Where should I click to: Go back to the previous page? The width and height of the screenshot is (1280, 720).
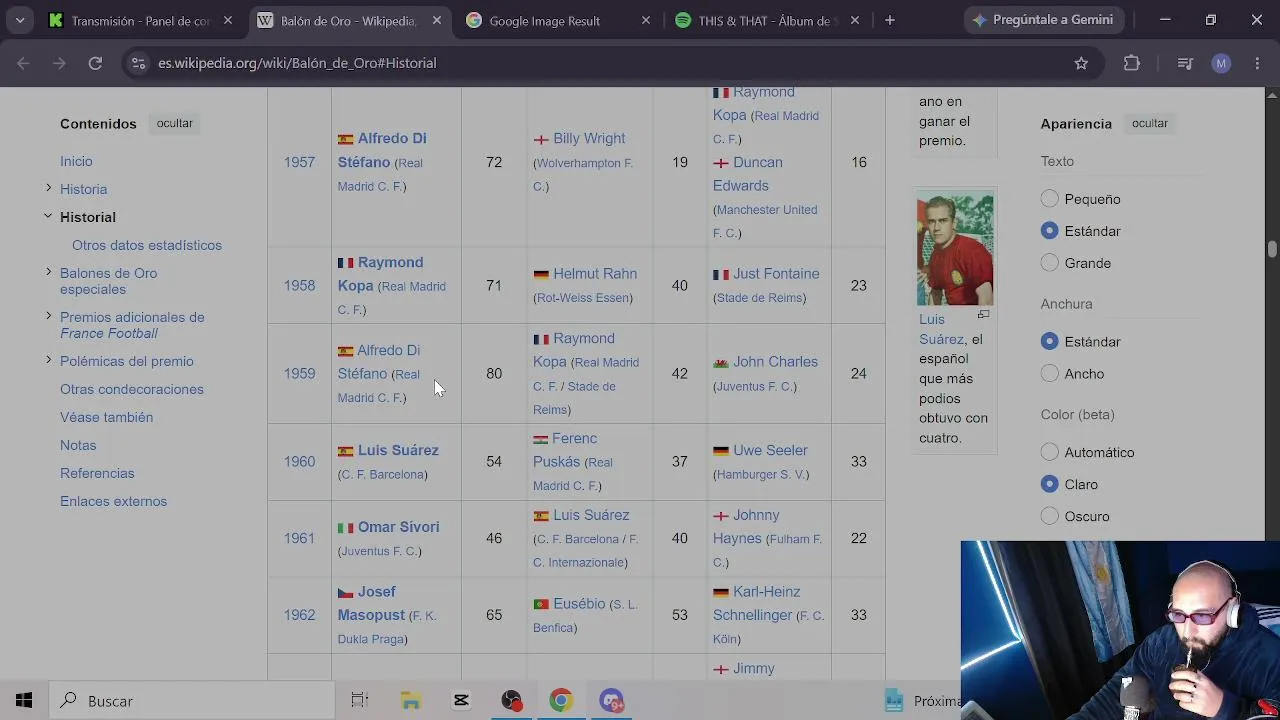[x=24, y=63]
